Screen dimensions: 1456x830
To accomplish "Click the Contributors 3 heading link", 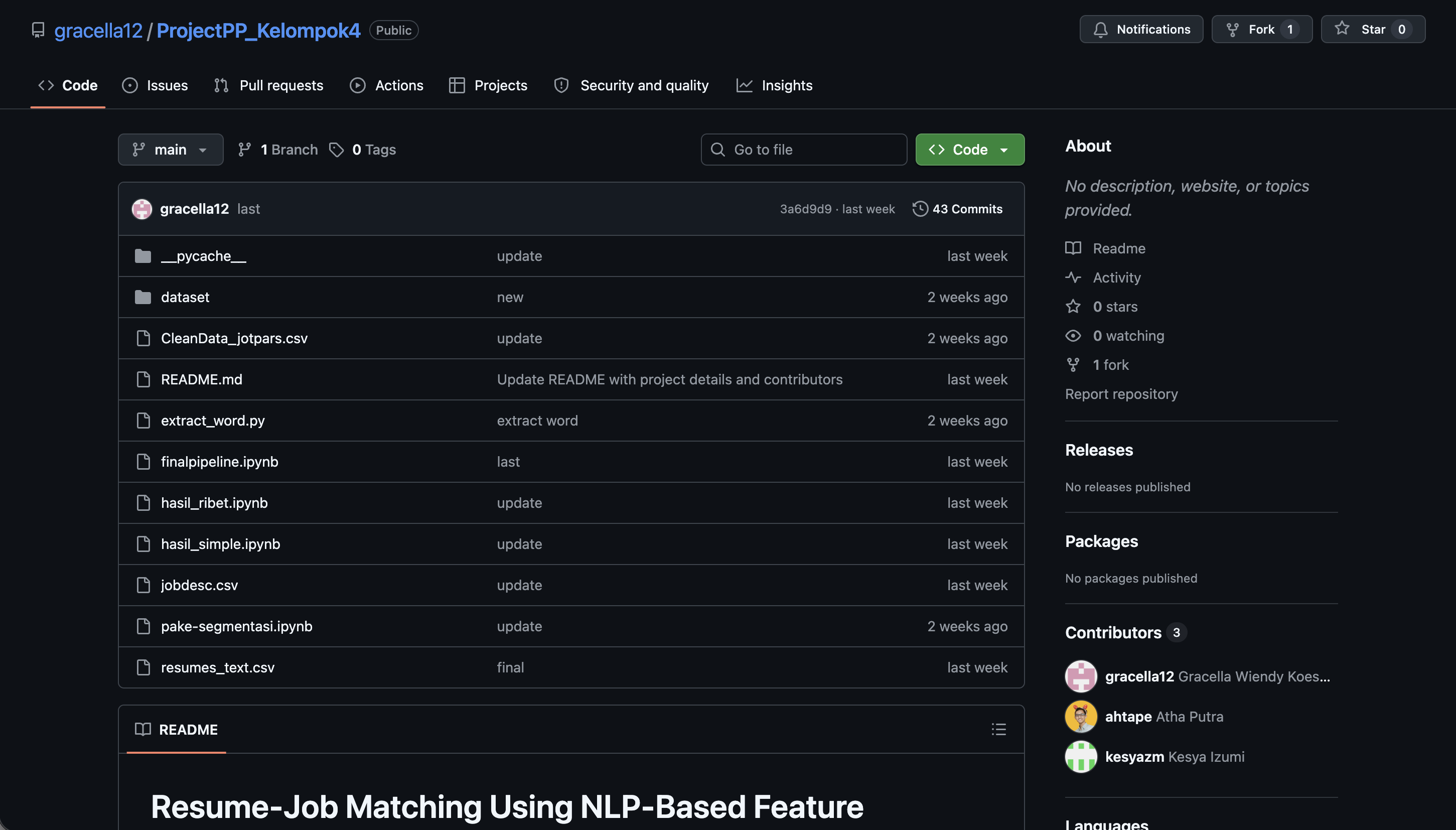I will 1125,632.
